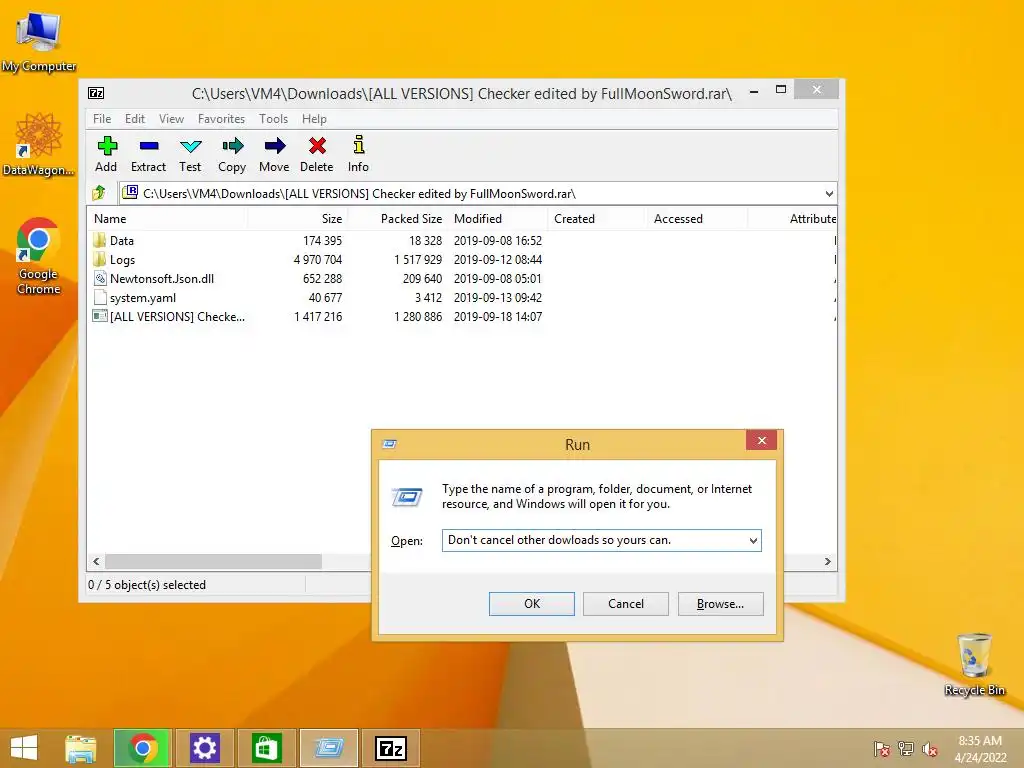The image size is (1024, 768).
Task: Expand the Run dialog Open dropdown arrow
Action: tap(753, 541)
